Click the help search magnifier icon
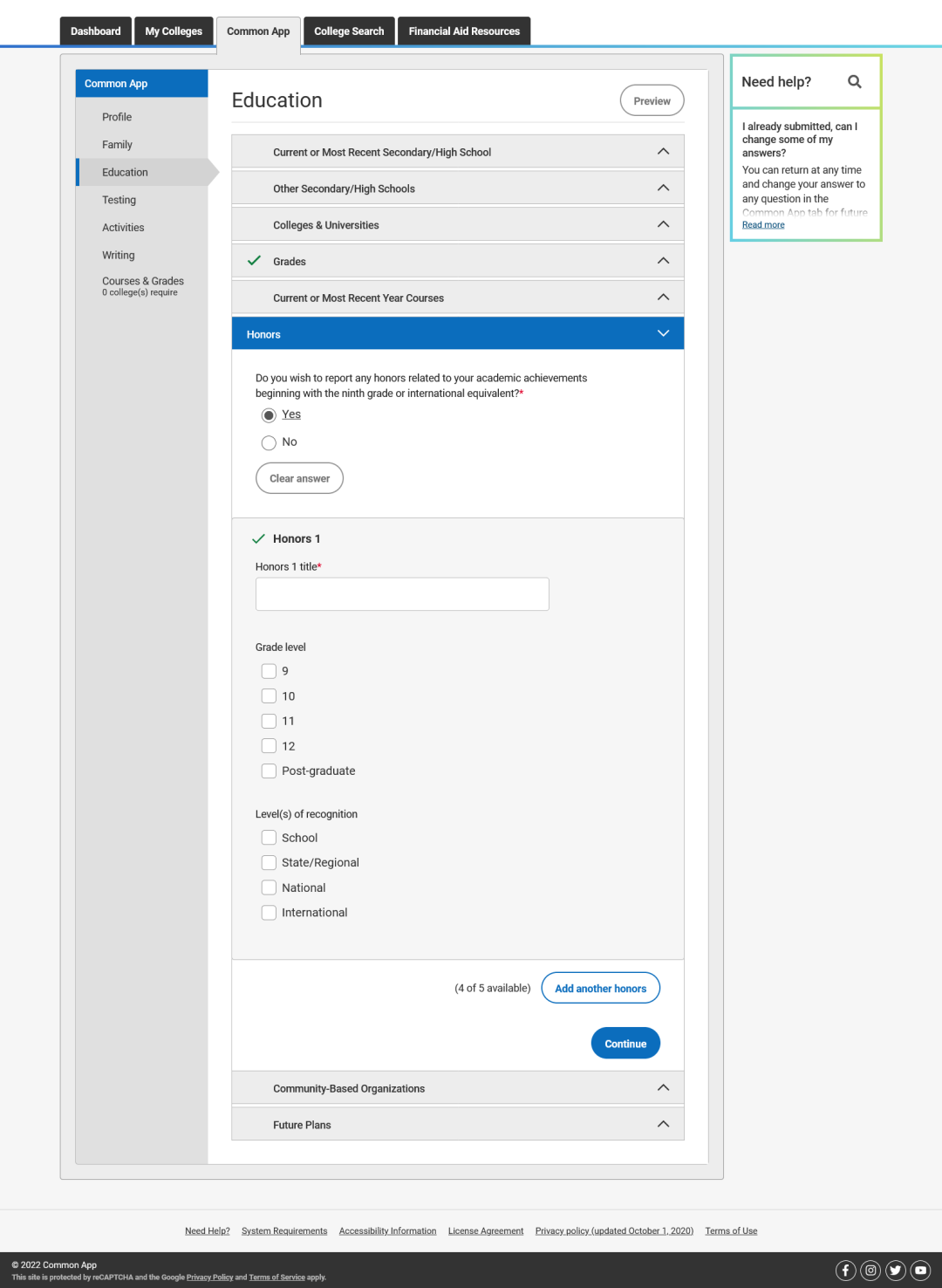This screenshot has width=942, height=1288. 855,81
